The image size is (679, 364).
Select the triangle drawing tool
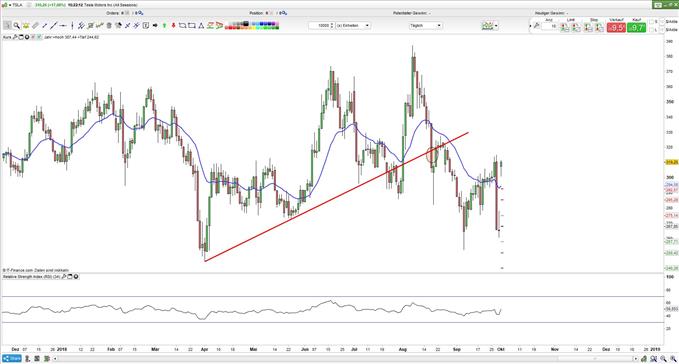201,26
